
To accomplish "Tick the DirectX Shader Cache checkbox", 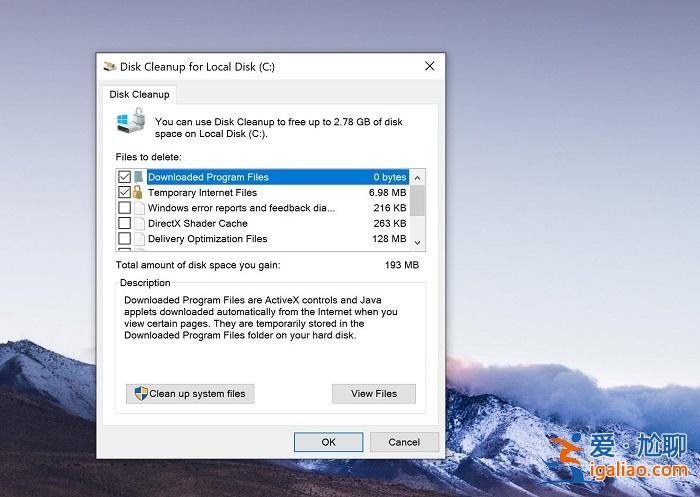I will [124, 223].
